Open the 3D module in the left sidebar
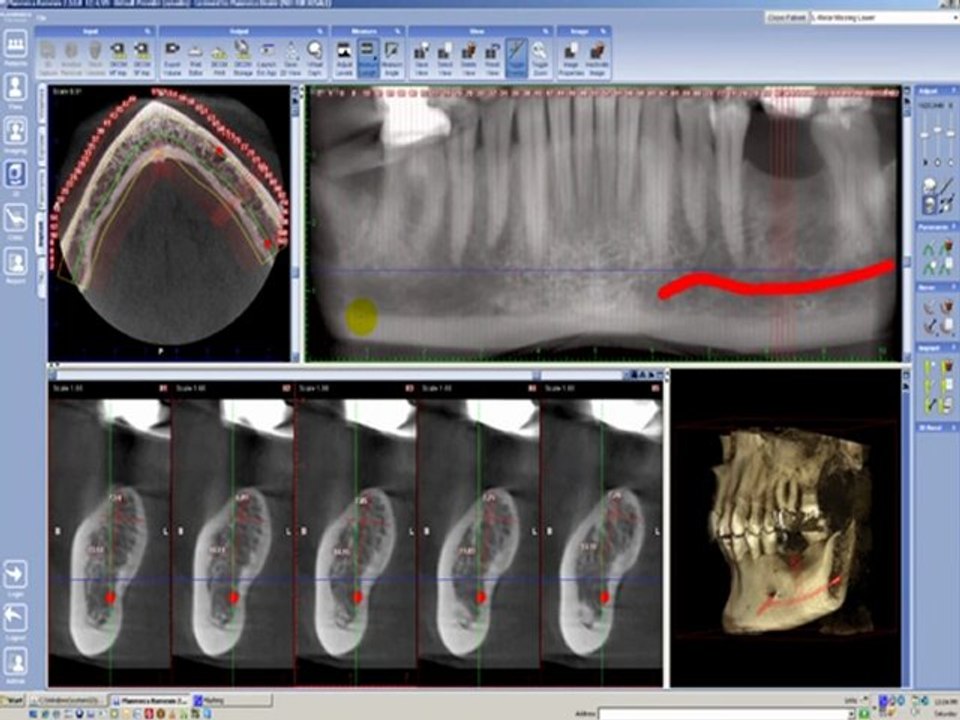Screen dimensions: 960x720 (15, 176)
